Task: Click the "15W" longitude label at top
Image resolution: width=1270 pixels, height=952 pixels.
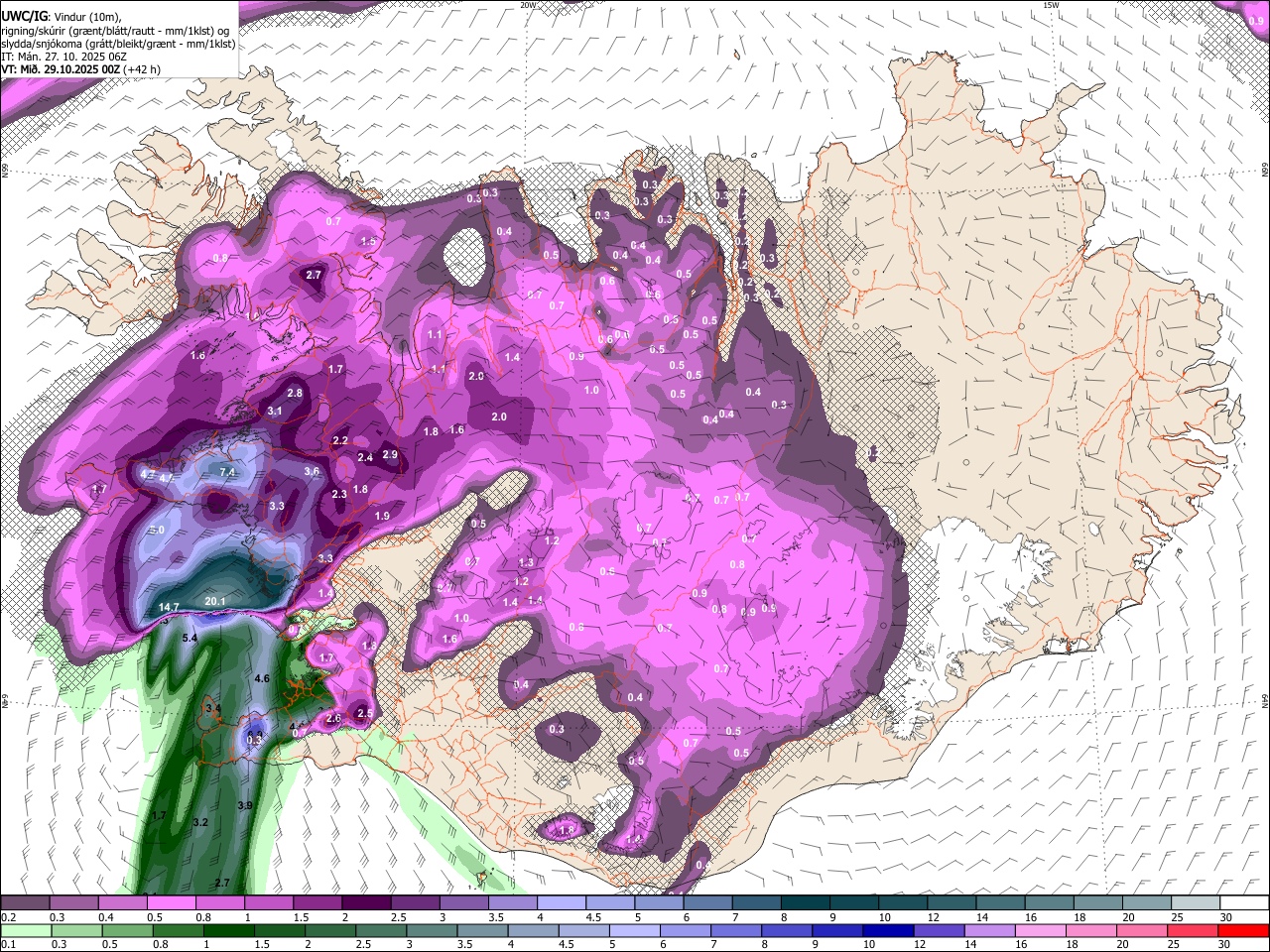Action: tap(1052, 5)
